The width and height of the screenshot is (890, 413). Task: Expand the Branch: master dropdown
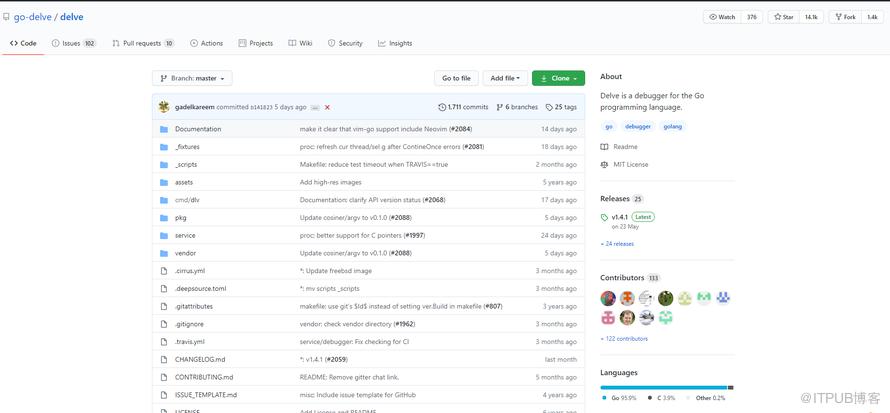point(192,78)
